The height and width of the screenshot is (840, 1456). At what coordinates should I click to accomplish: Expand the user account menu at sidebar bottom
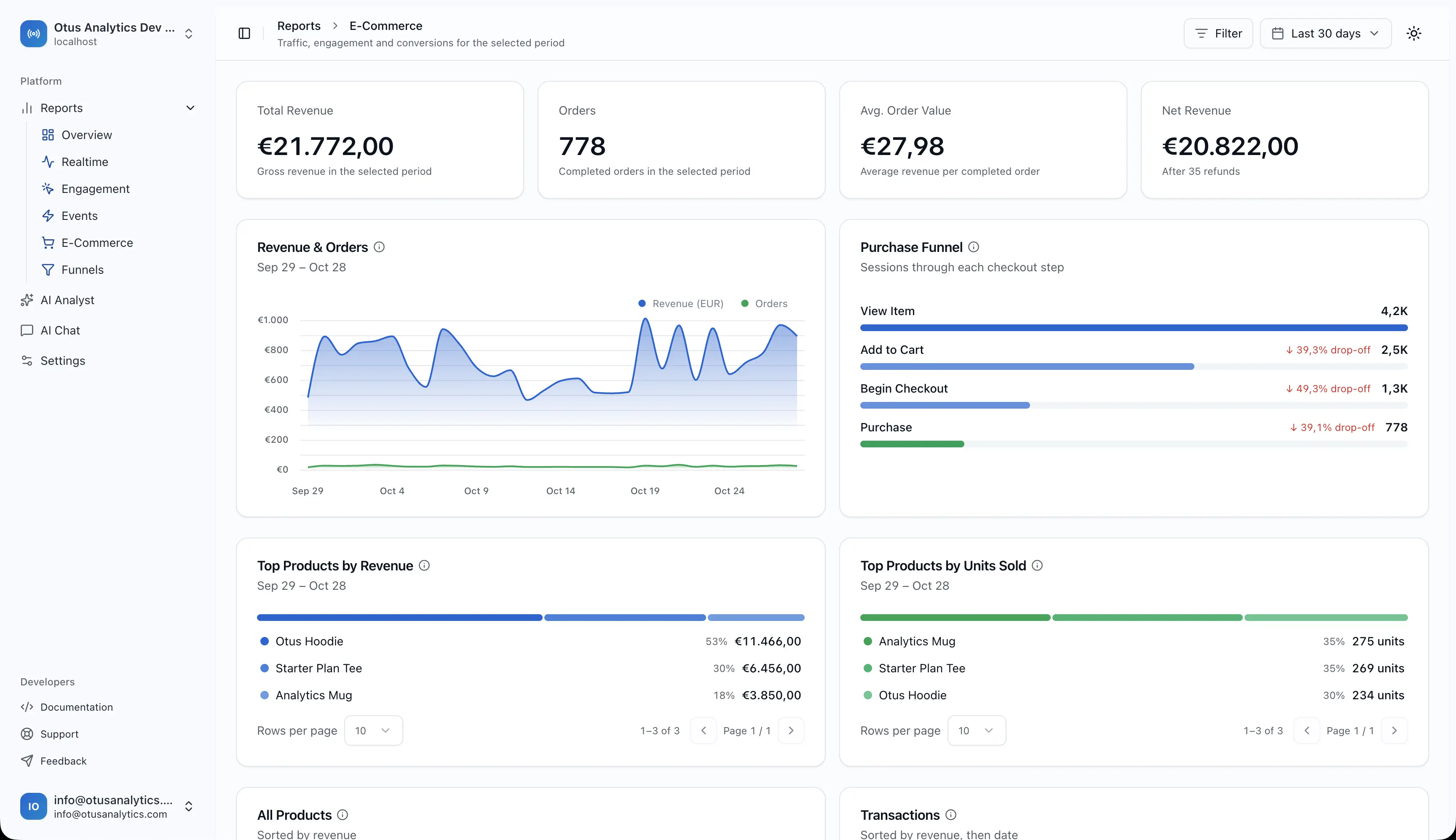[x=108, y=806]
